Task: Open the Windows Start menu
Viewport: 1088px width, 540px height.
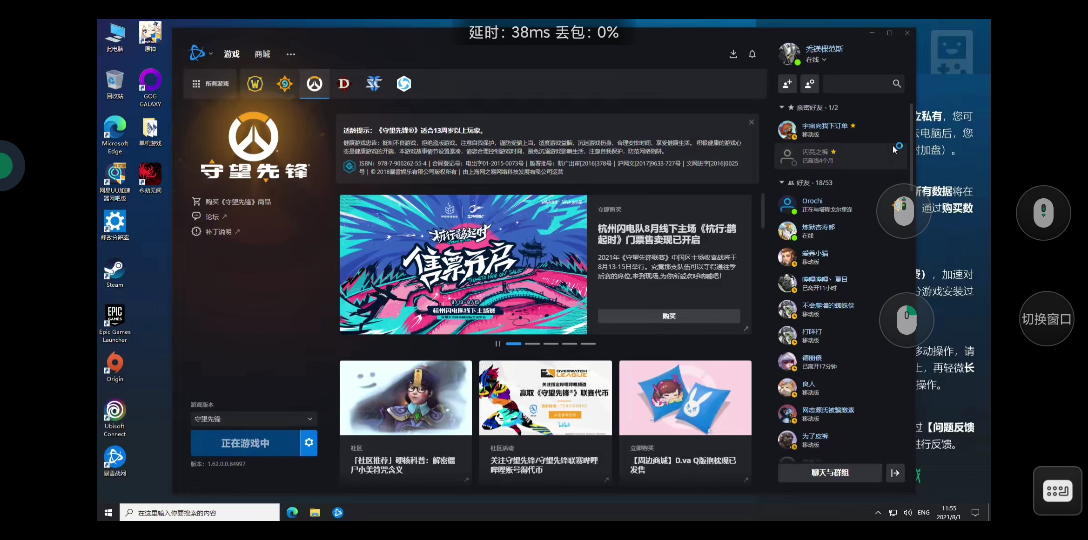Action: click(108, 513)
